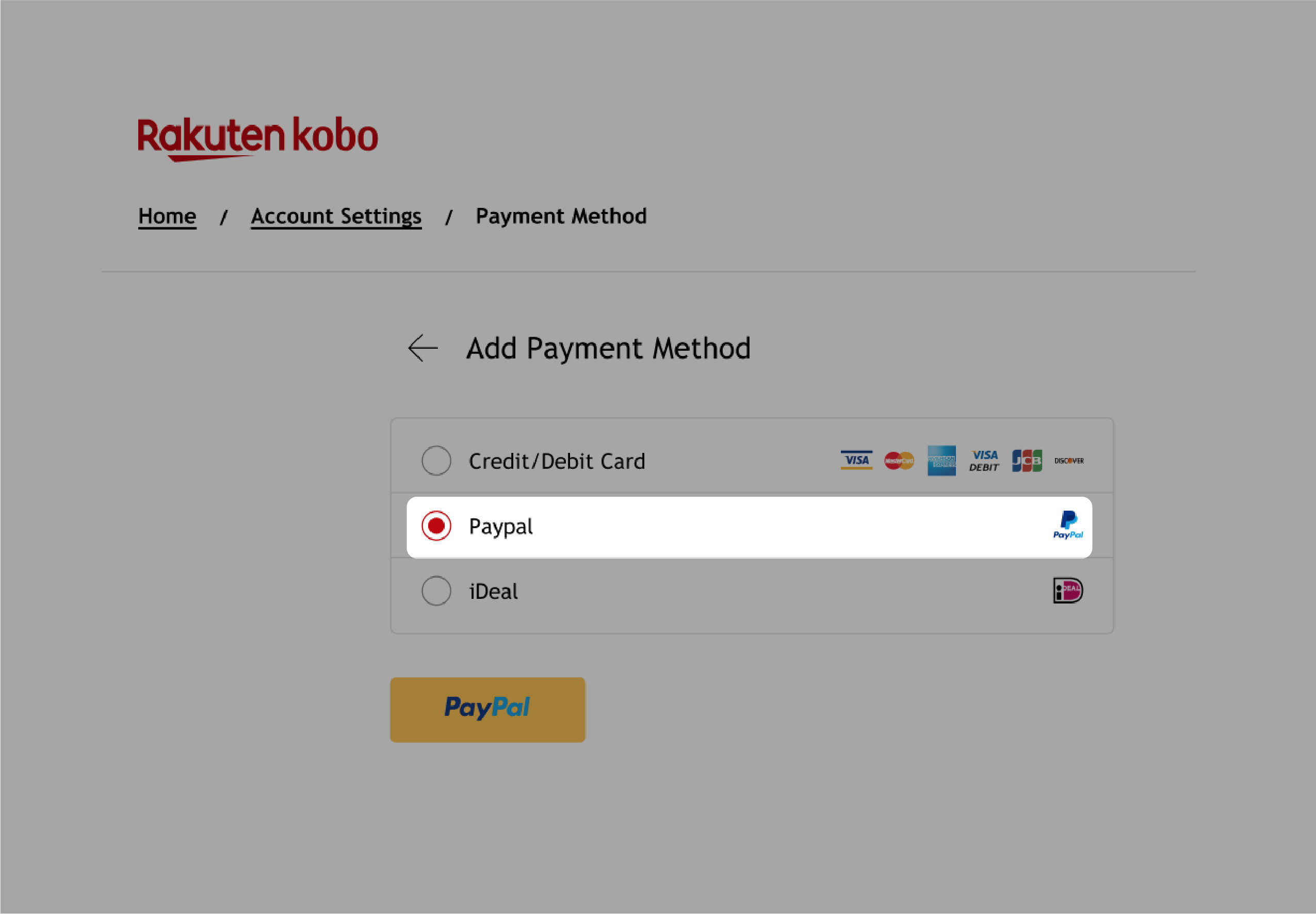Screen dimensions: 1316x914
Task: Navigate to Home via breadcrumb
Action: tap(168, 215)
